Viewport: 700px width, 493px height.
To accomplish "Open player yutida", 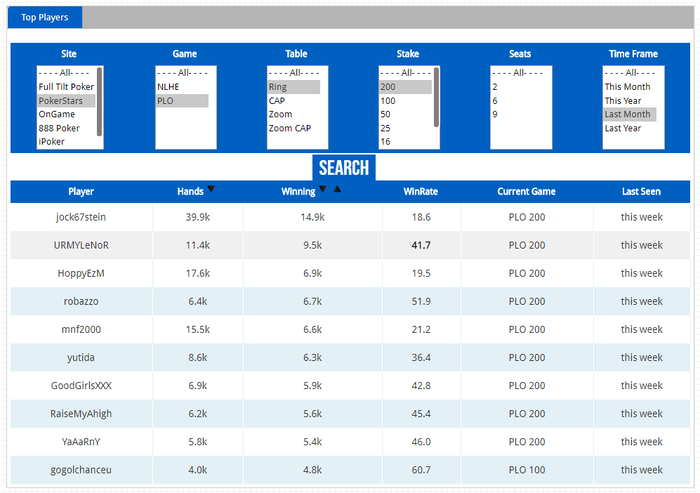I will coord(81,358).
